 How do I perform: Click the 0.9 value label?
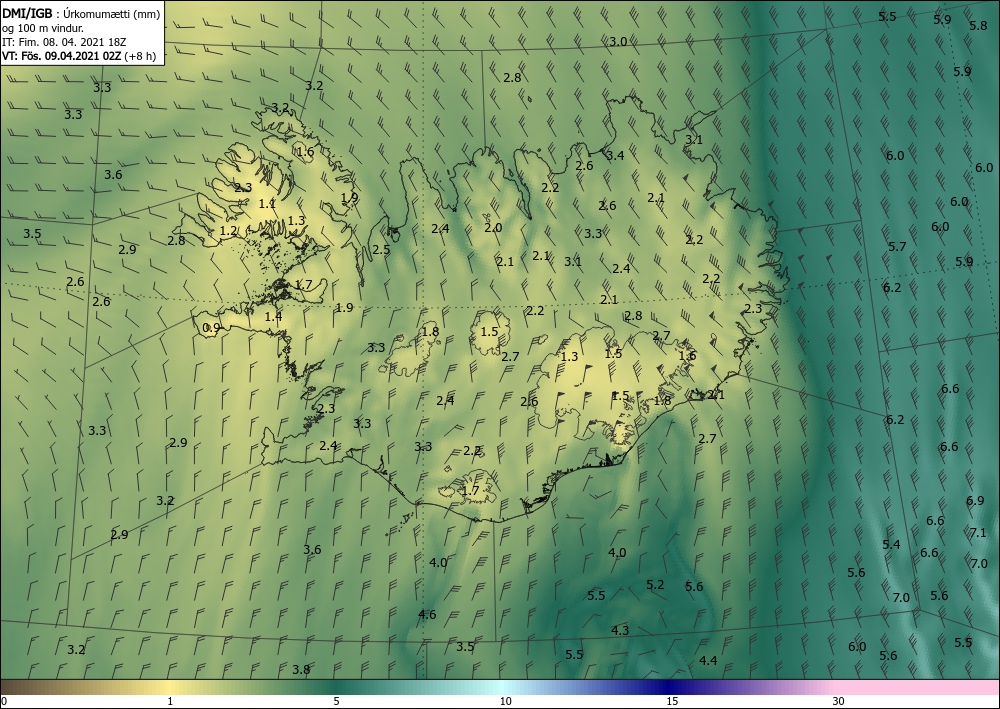[211, 328]
